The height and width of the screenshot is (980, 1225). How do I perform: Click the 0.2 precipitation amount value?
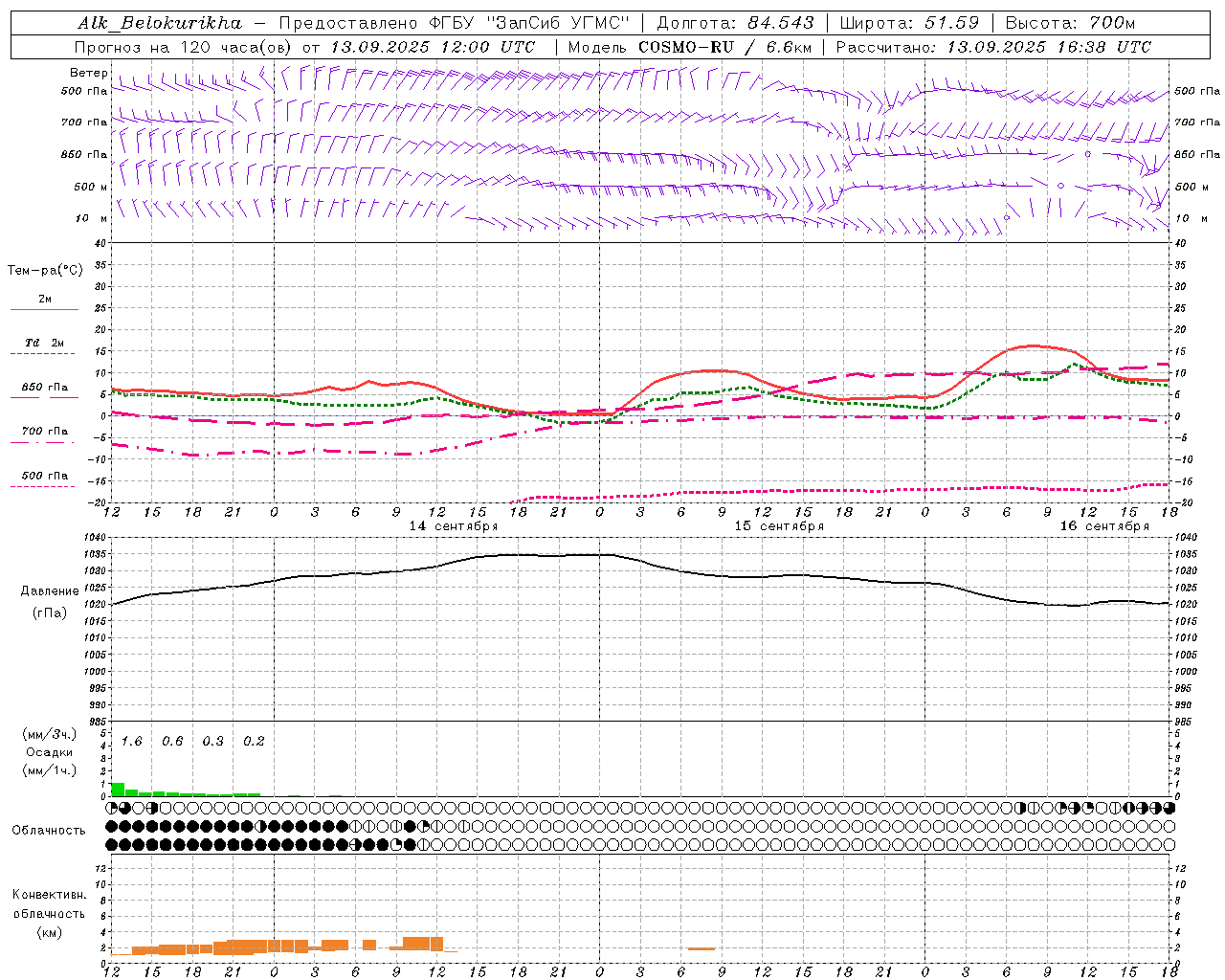tap(254, 742)
